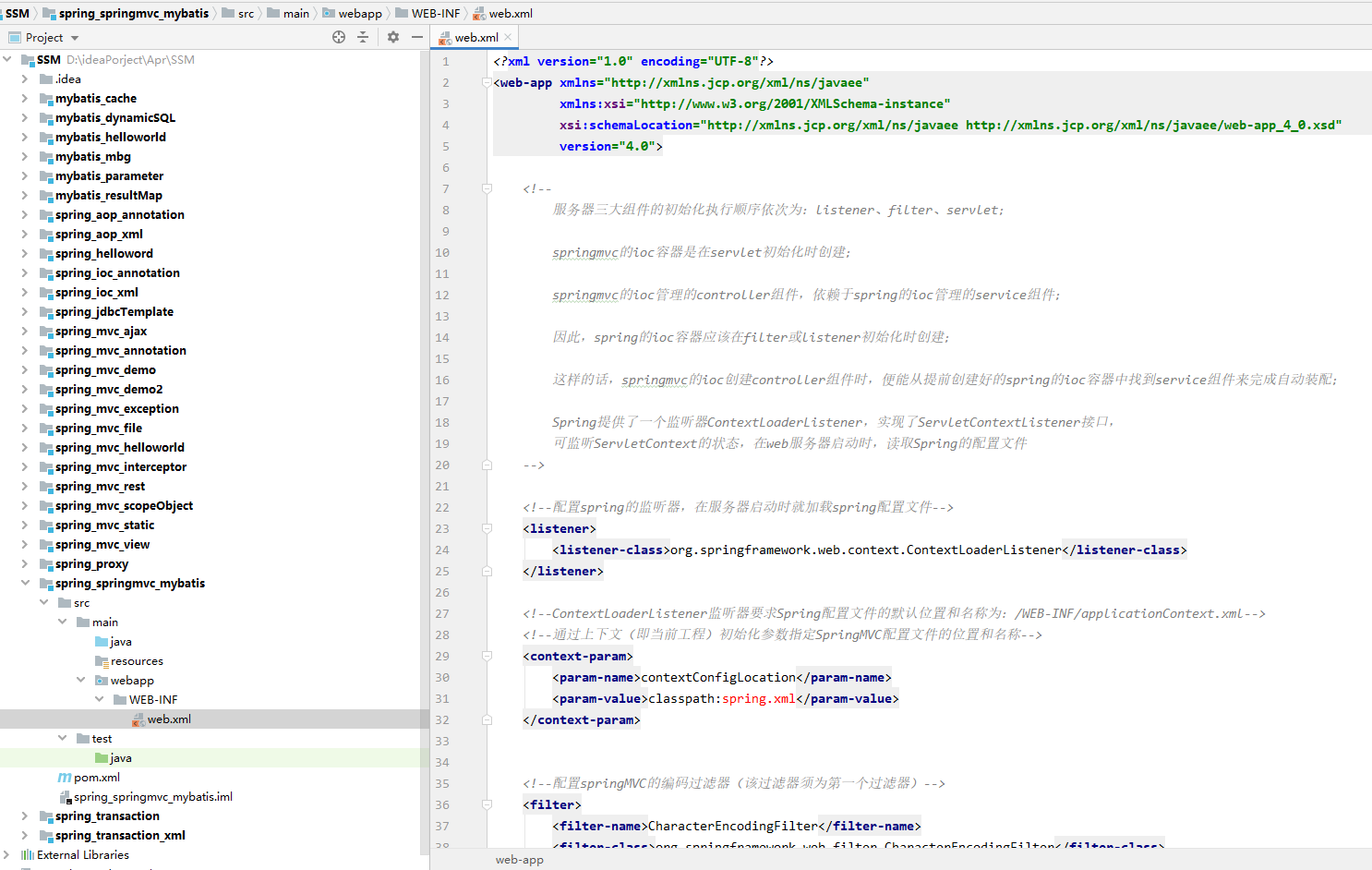Fold the context-param element at line 29
The width and height of the screenshot is (1372, 870).
[x=487, y=656]
